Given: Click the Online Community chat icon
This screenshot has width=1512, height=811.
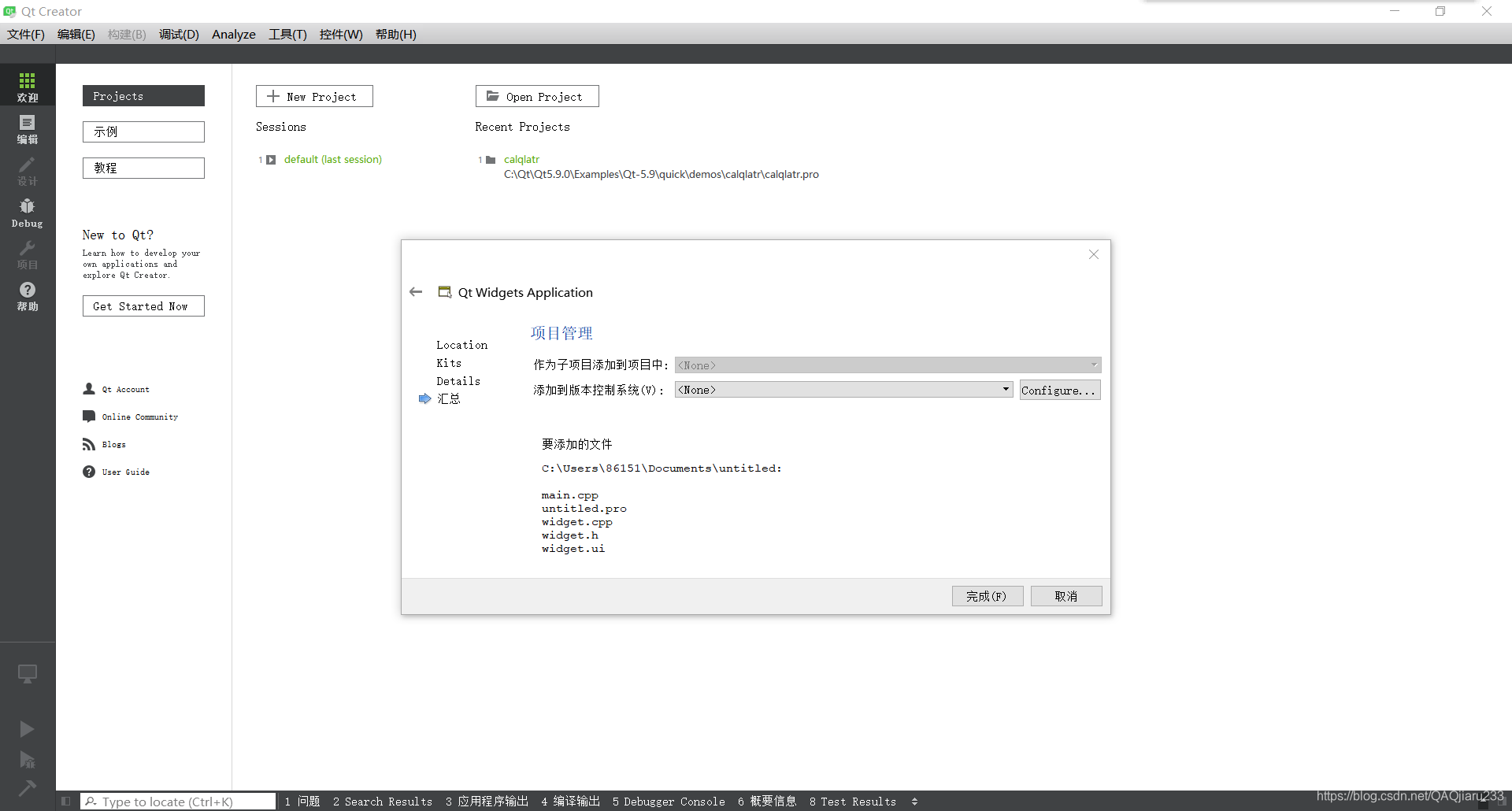Looking at the screenshot, I should point(89,417).
